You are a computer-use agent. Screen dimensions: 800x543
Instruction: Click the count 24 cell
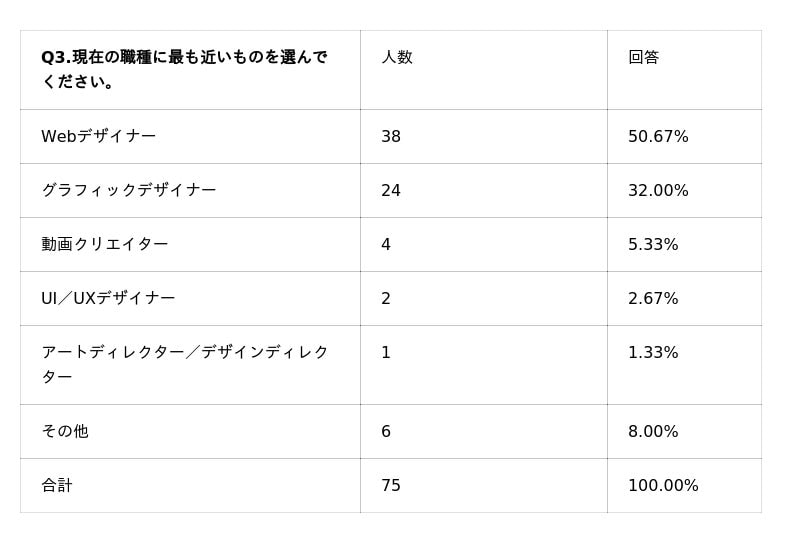coord(391,190)
